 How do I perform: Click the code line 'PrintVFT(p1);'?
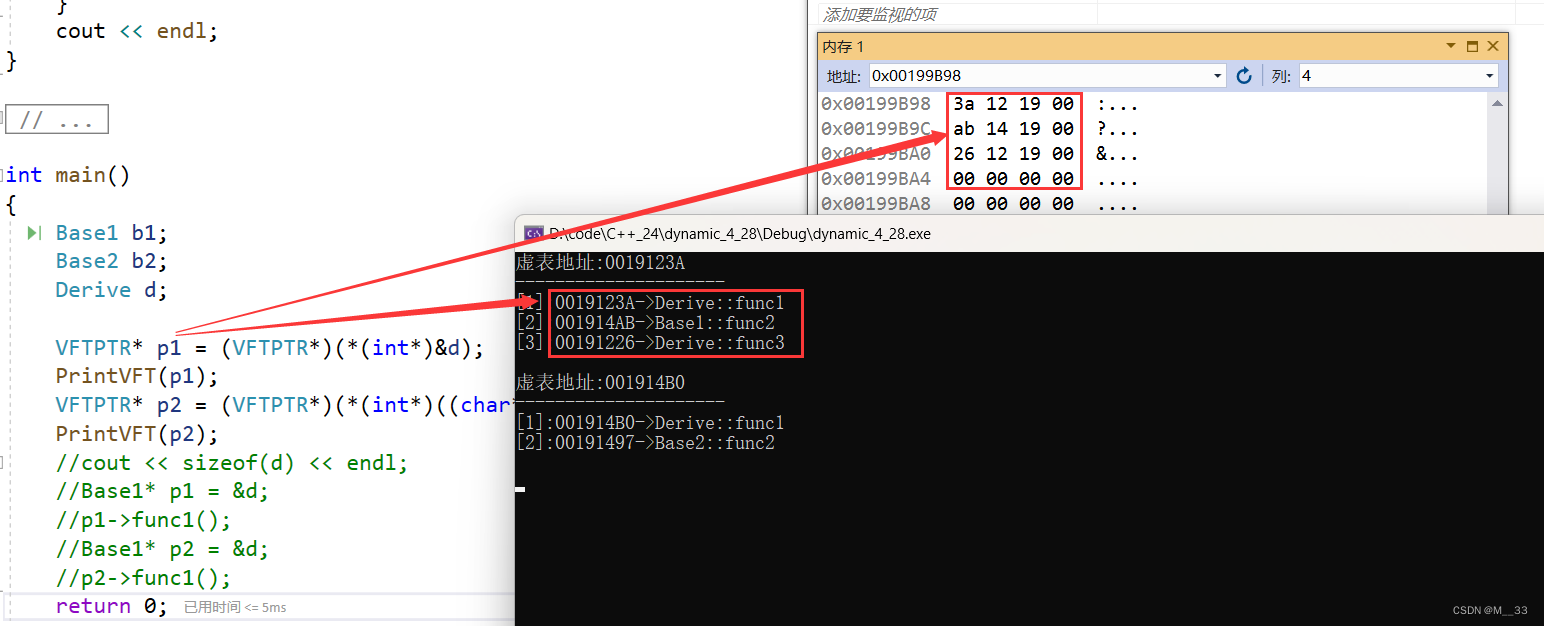click(137, 377)
